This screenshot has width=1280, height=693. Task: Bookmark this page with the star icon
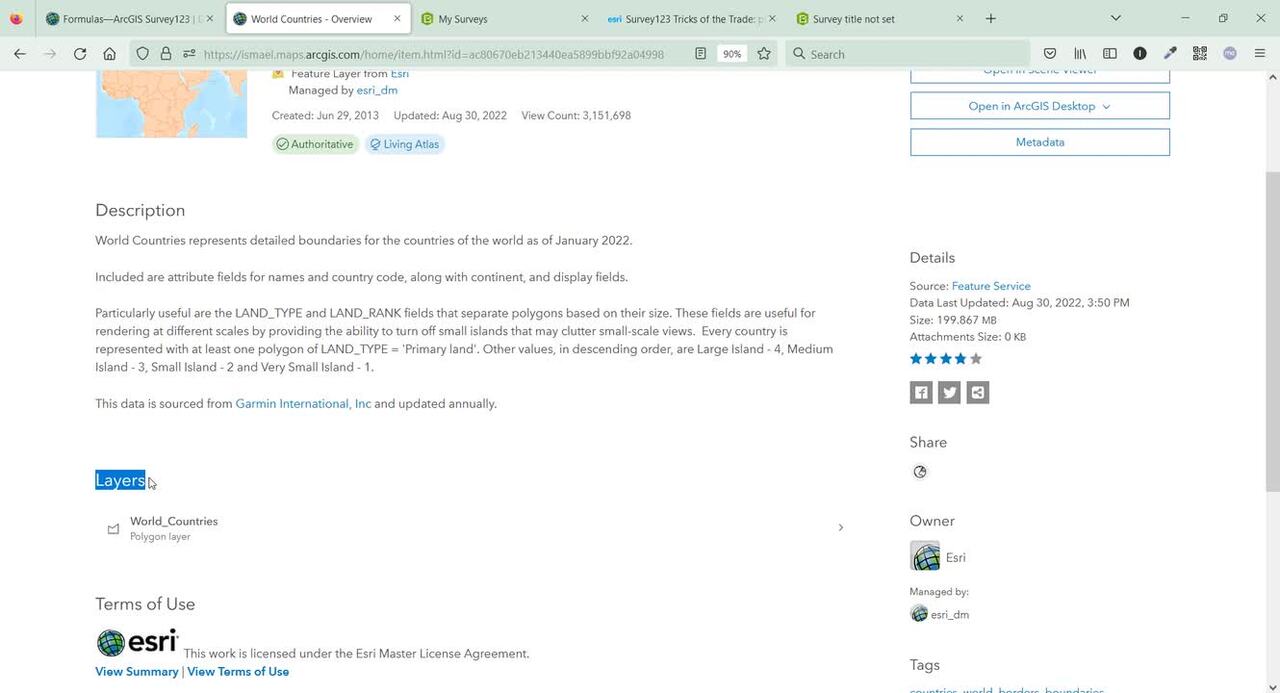[764, 54]
